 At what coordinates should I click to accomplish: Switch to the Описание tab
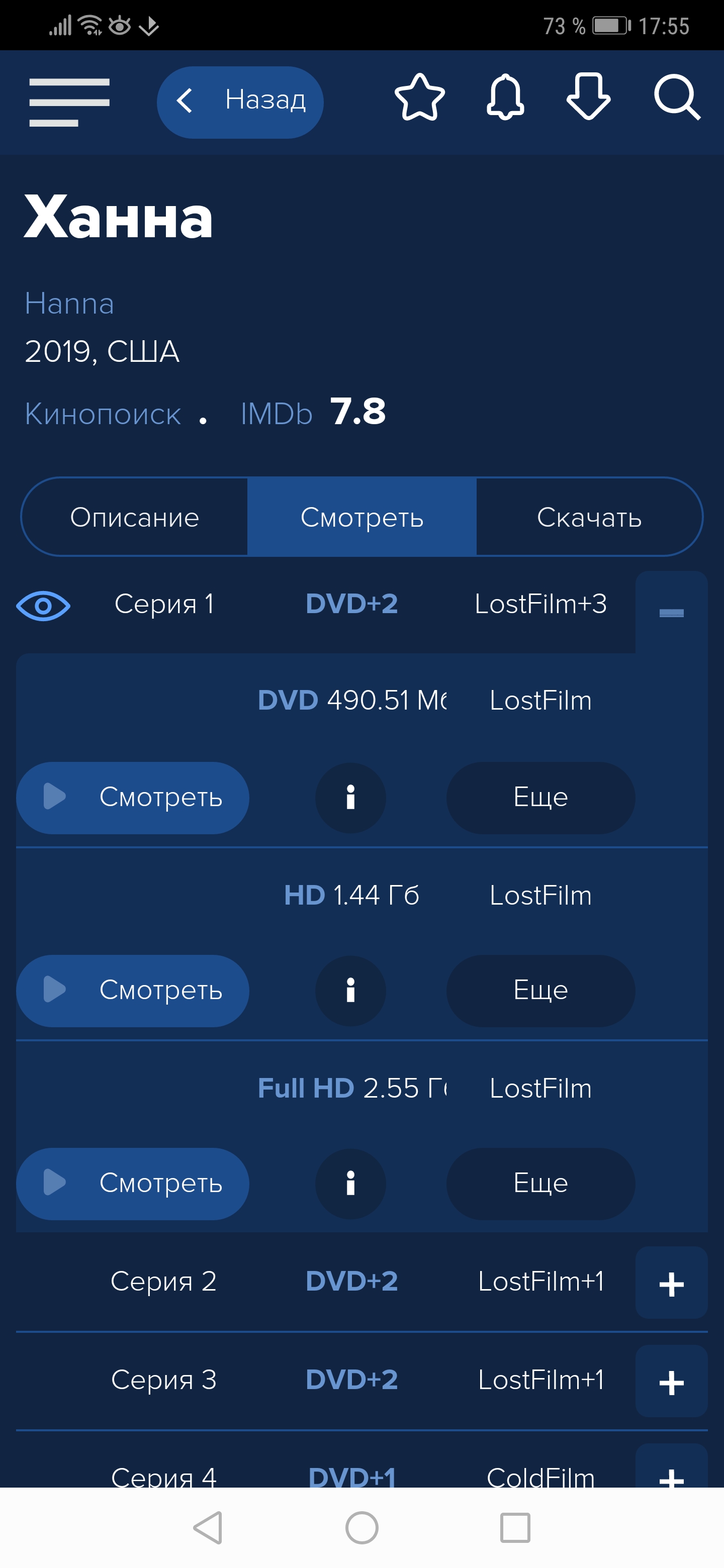point(135,518)
